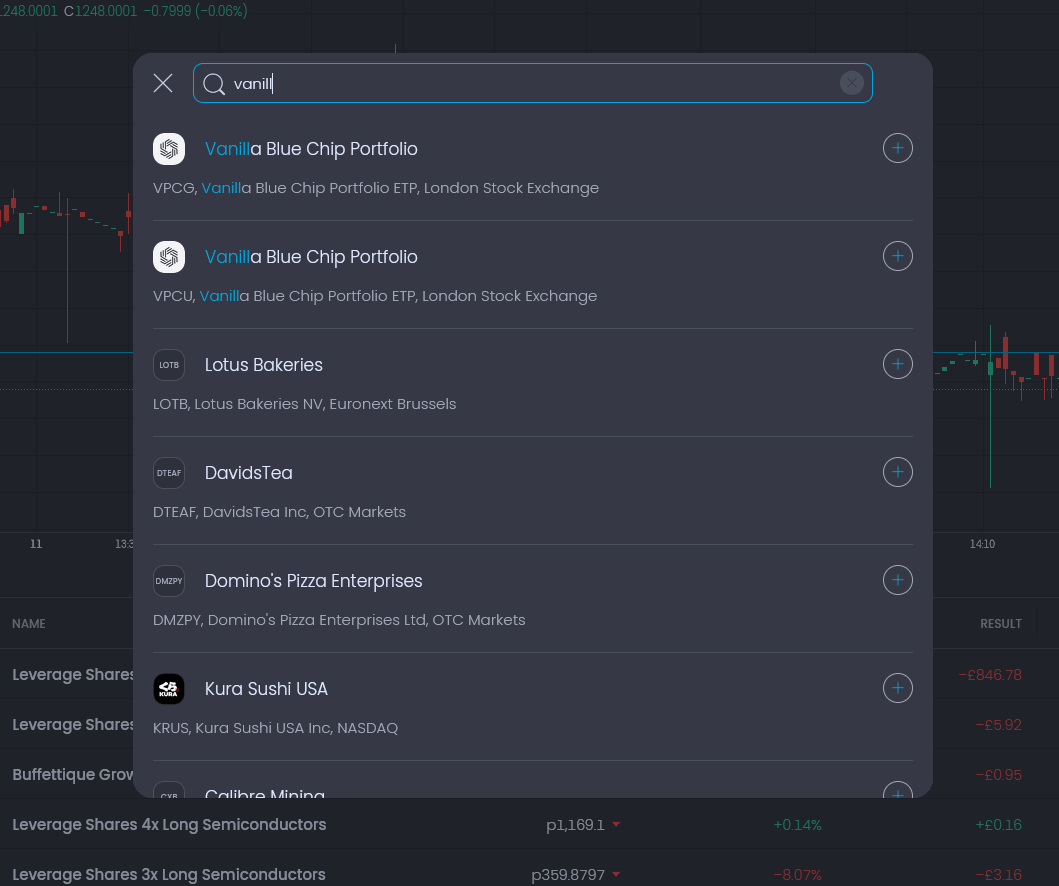Add Kura Sushi USA with plus button

[898, 688]
